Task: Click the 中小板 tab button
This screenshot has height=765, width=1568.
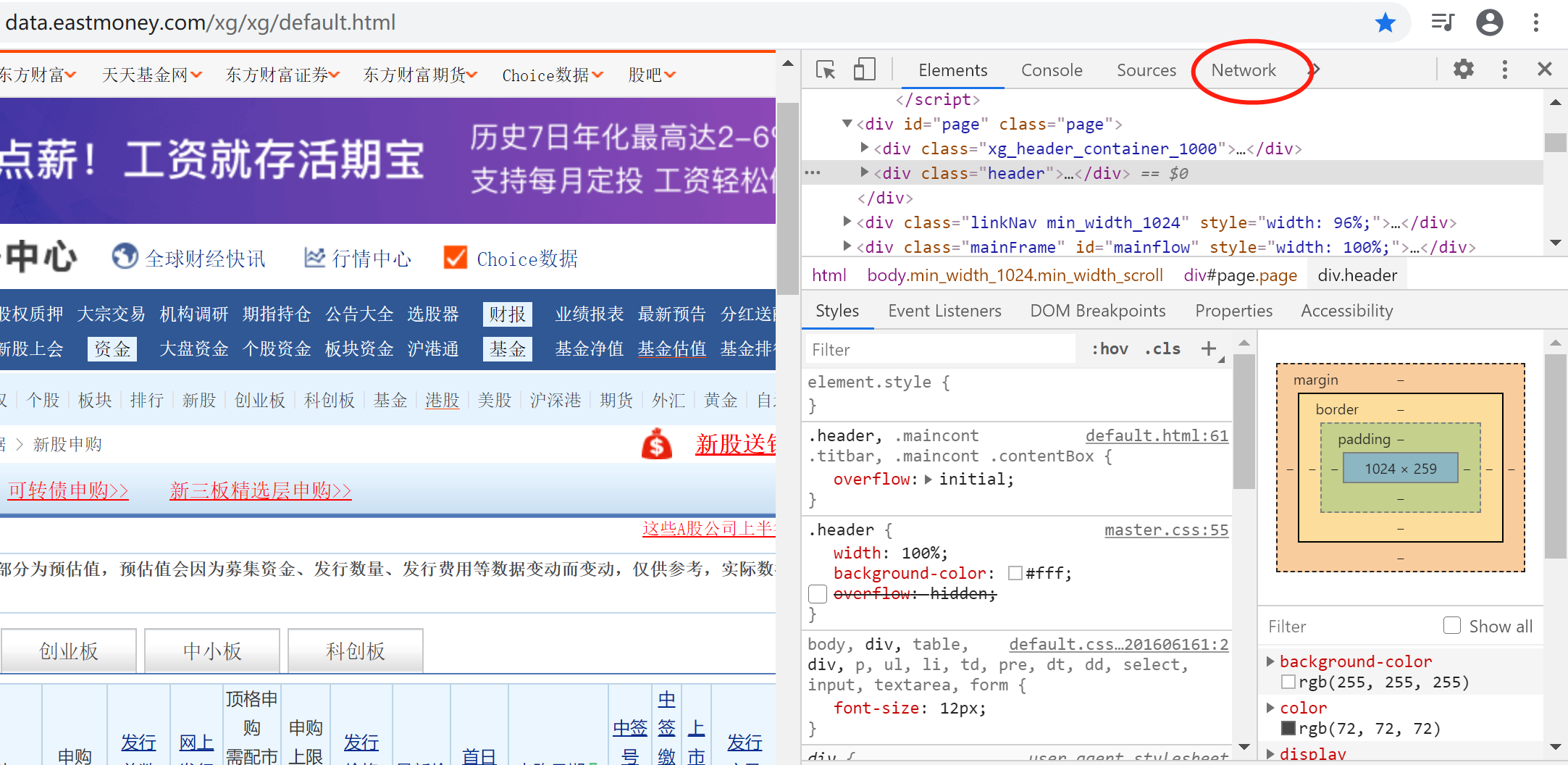Action: point(212,651)
